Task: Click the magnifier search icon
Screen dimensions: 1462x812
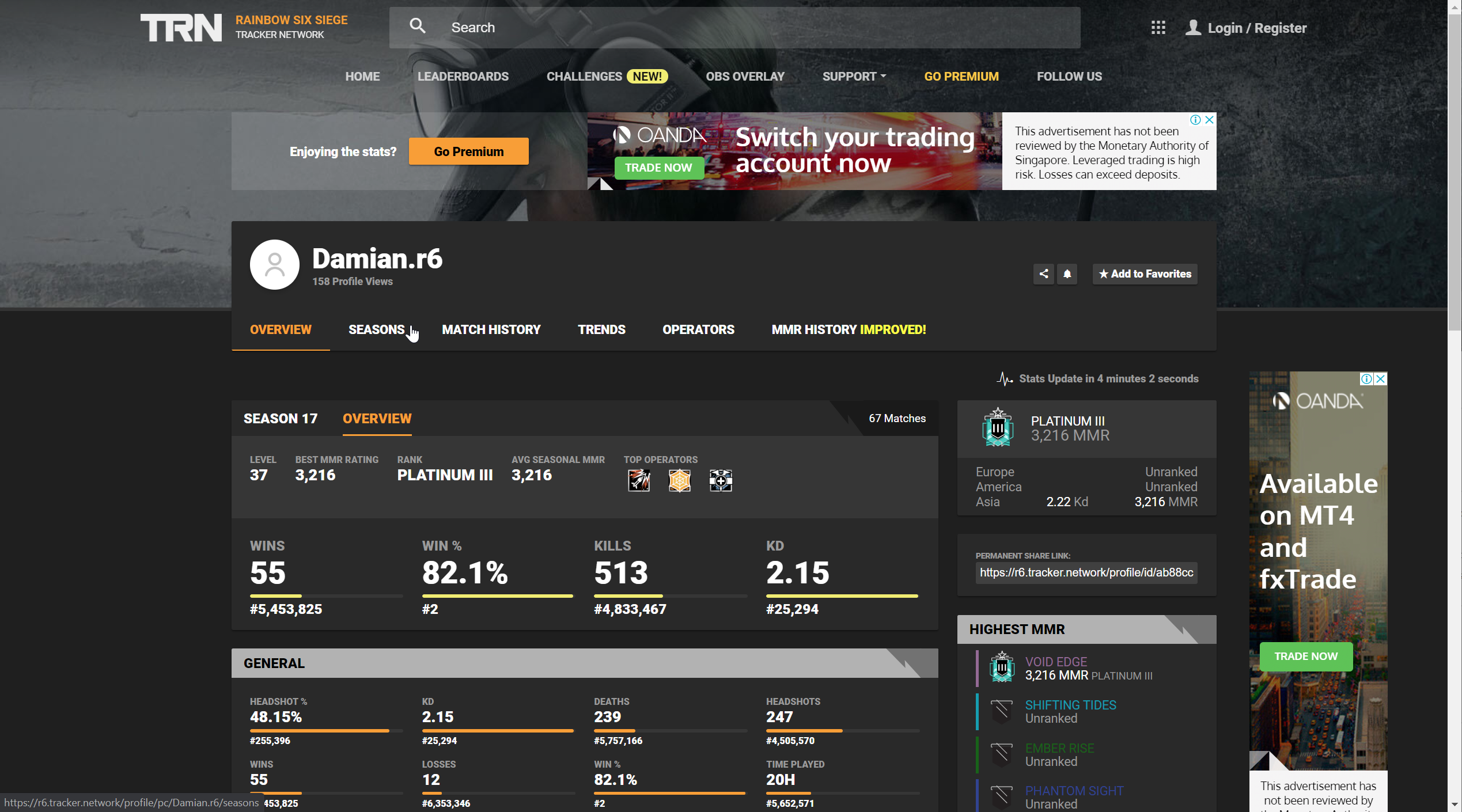Action: click(x=418, y=26)
